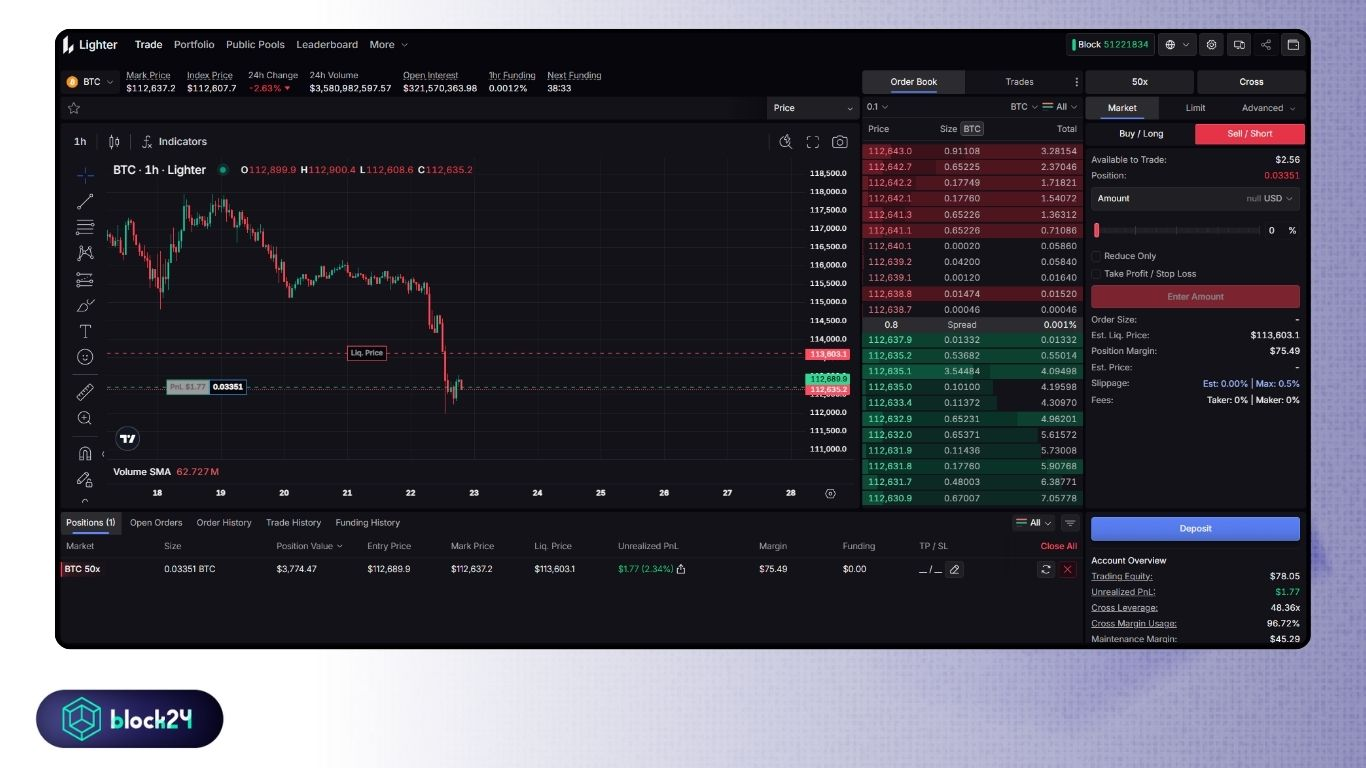This screenshot has height=768, width=1366.
Task: Open the 0.1 price grouping dropdown
Action: pos(877,107)
